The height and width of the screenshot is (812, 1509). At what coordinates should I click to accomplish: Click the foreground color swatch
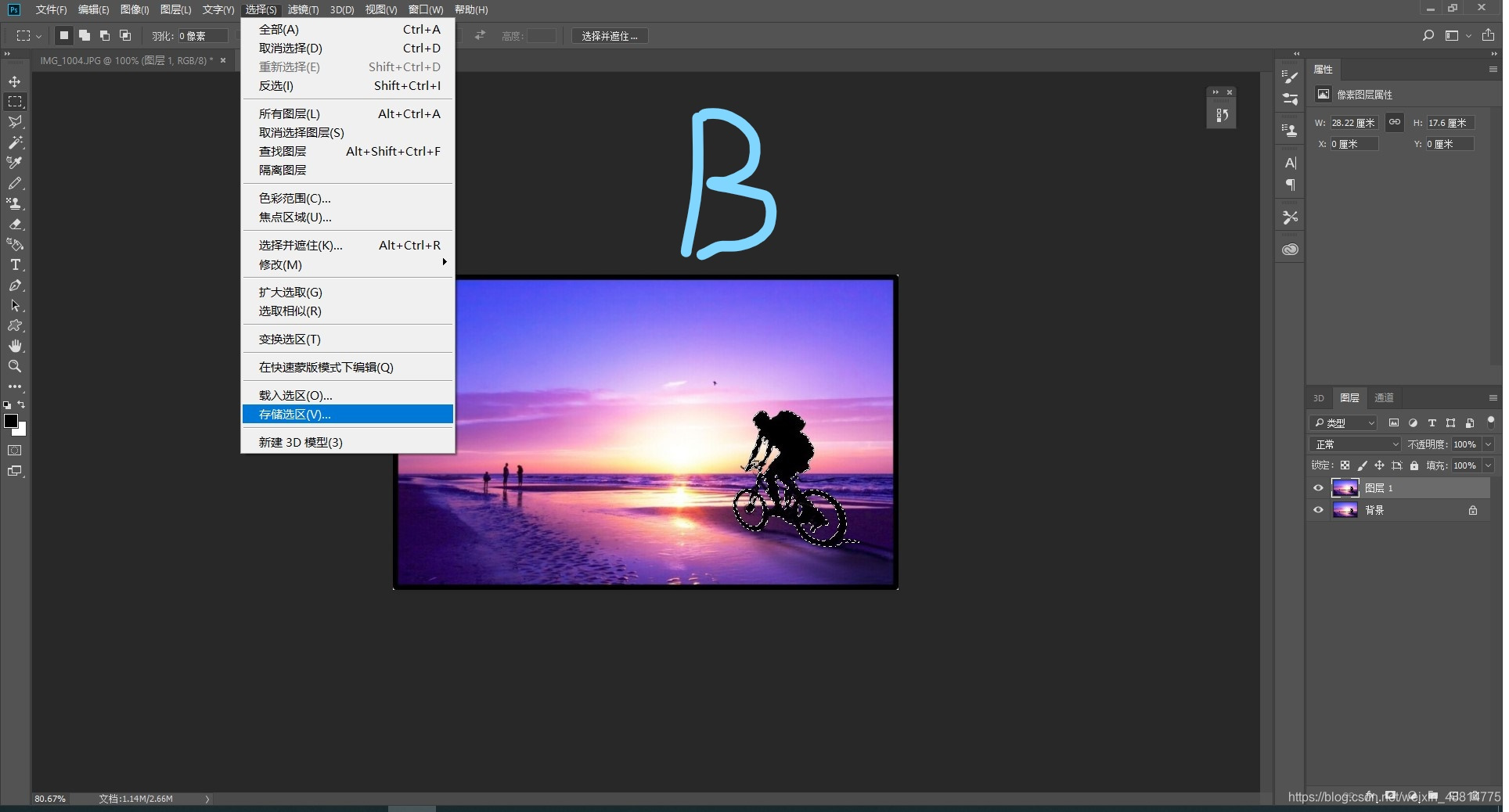pyautogui.click(x=11, y=421)
